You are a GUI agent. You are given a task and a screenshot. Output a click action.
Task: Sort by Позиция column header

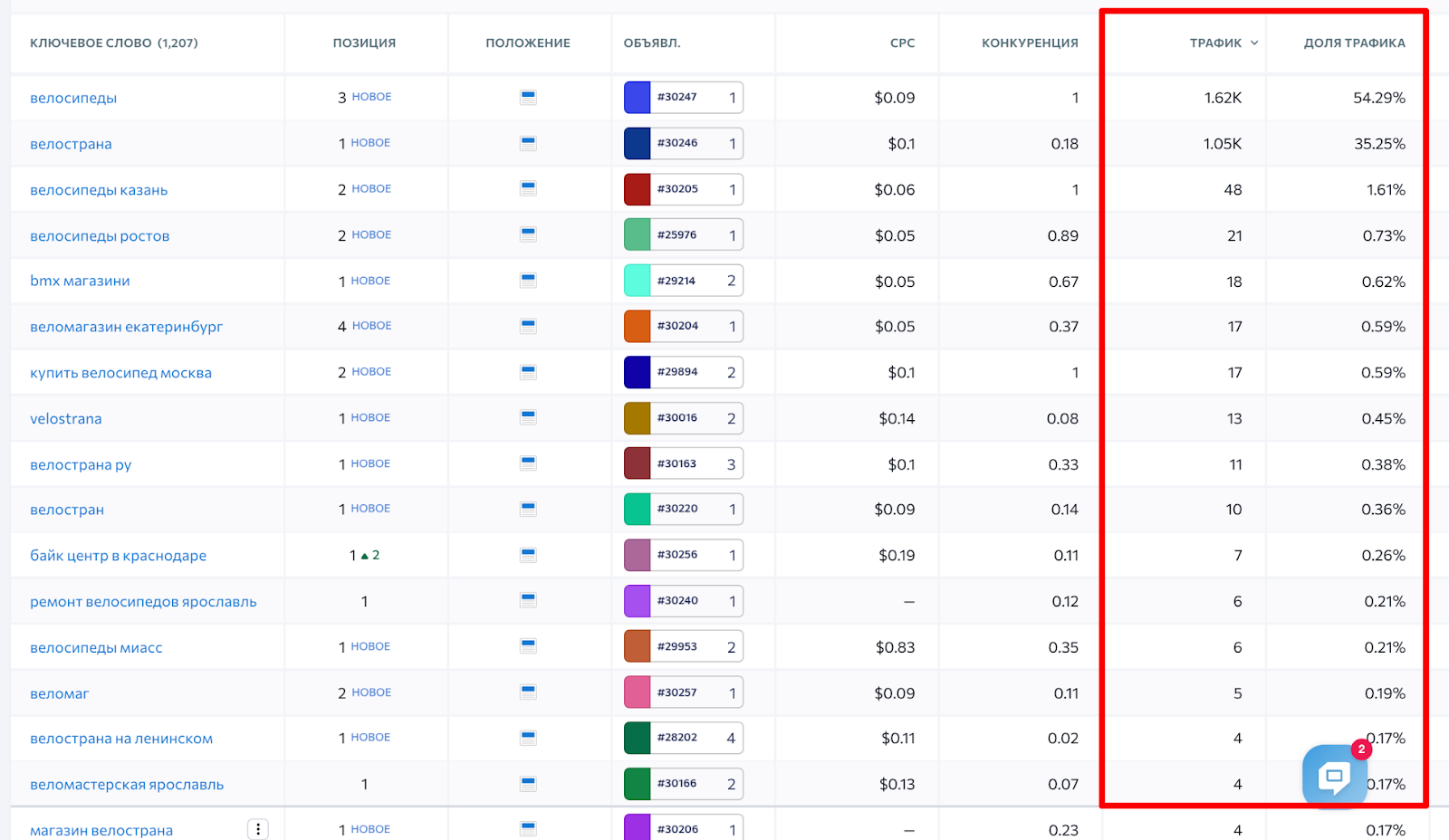[364, 43]
